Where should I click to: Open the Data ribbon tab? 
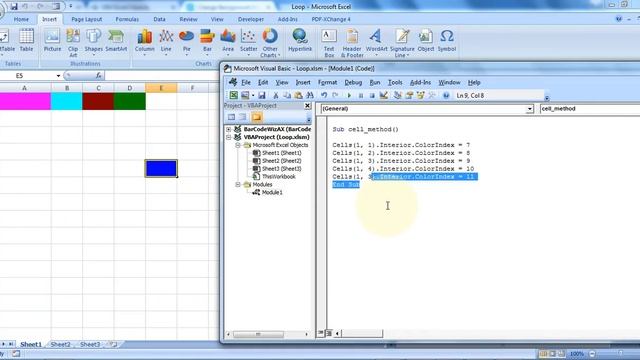click(159, 19)
